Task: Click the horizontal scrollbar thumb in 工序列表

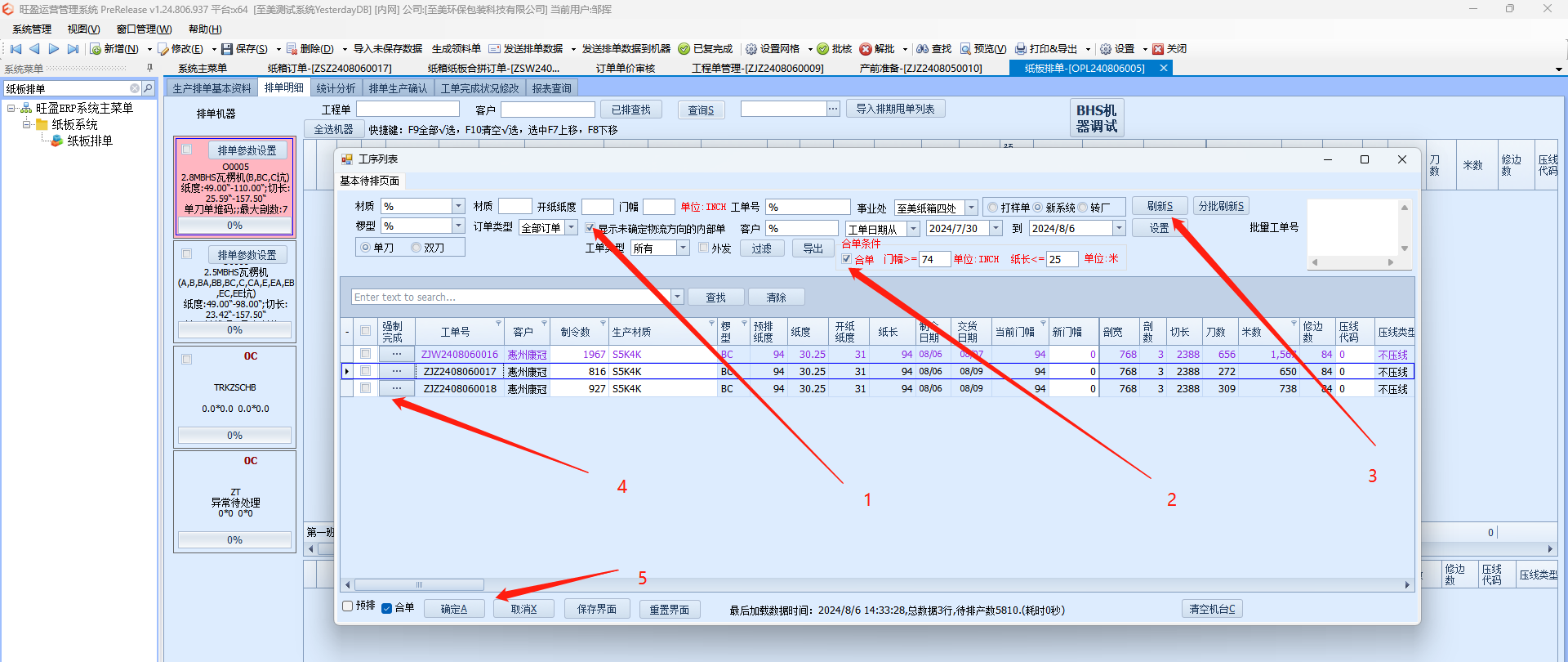Action: (x=419, y=584)
